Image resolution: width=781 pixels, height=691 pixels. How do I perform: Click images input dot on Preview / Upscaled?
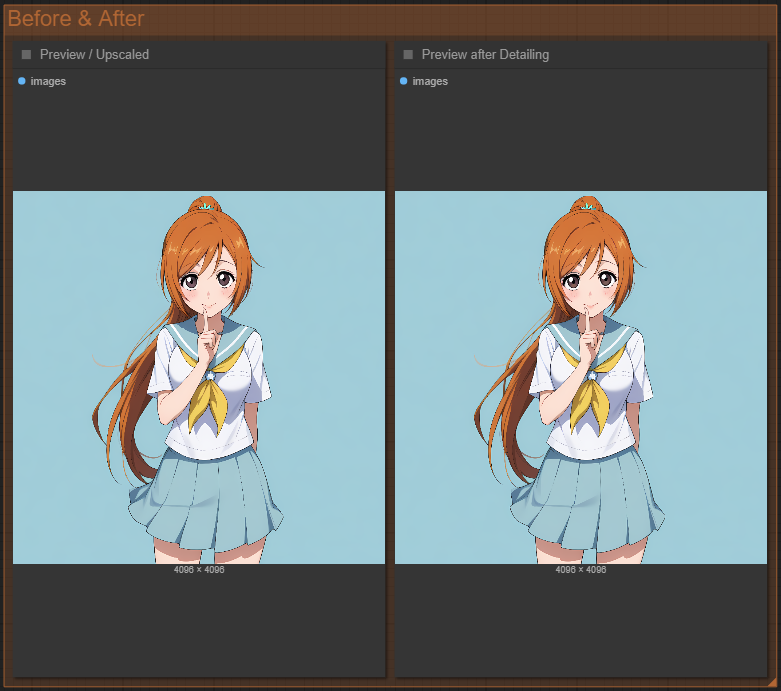click(x=21, y=81)
